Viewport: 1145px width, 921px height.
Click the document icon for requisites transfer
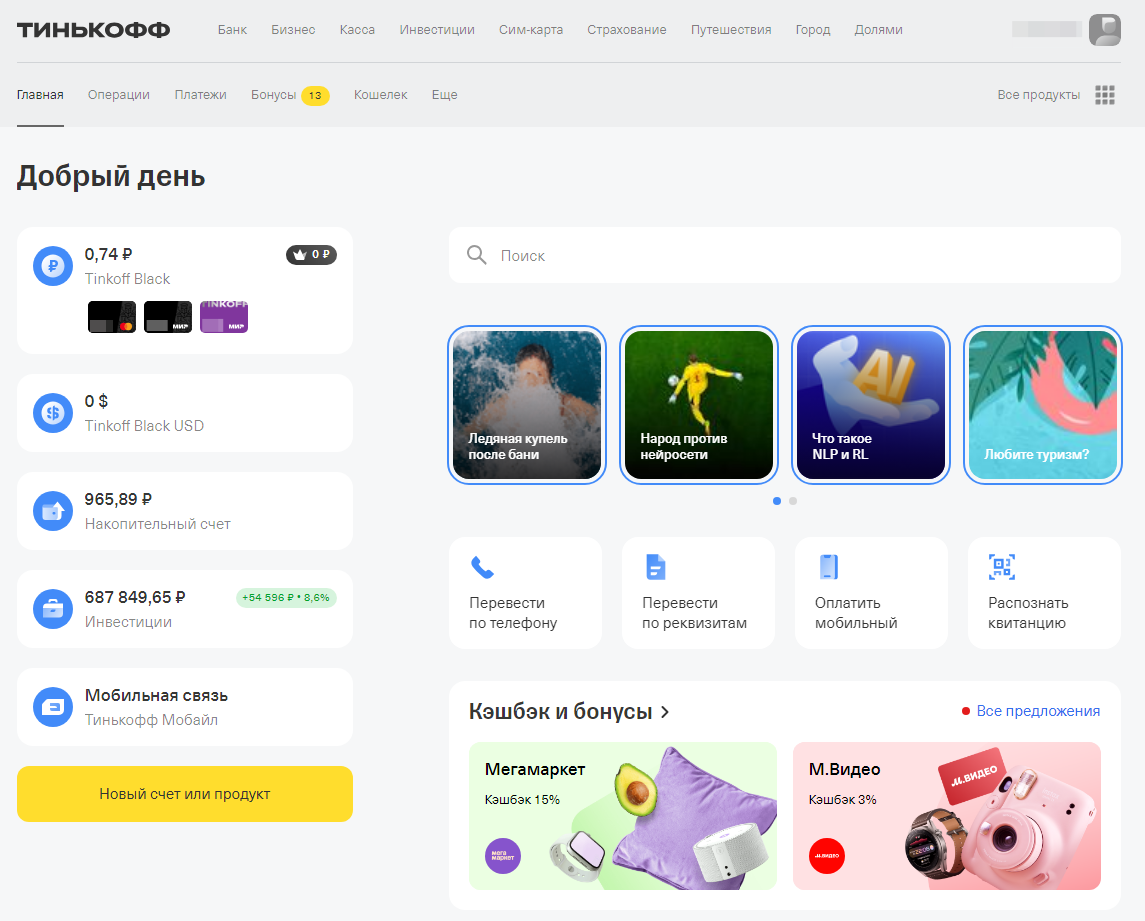[x=656, y=567]
